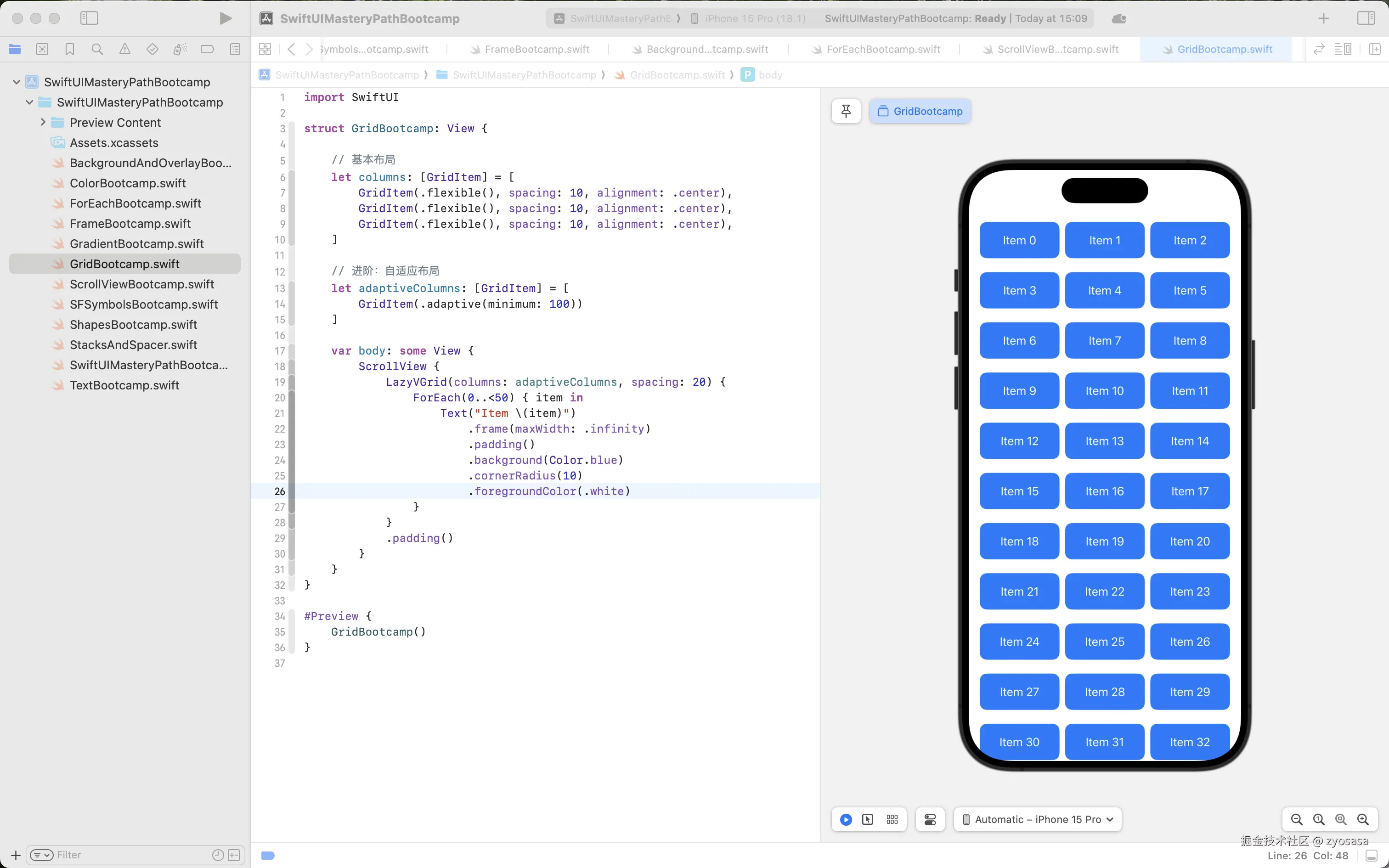The height and width of the screenshot is (868, 1389).
Task: Open the Automatic – iPhone 15 Pro dropdown
Action: tap(1037, 819)
